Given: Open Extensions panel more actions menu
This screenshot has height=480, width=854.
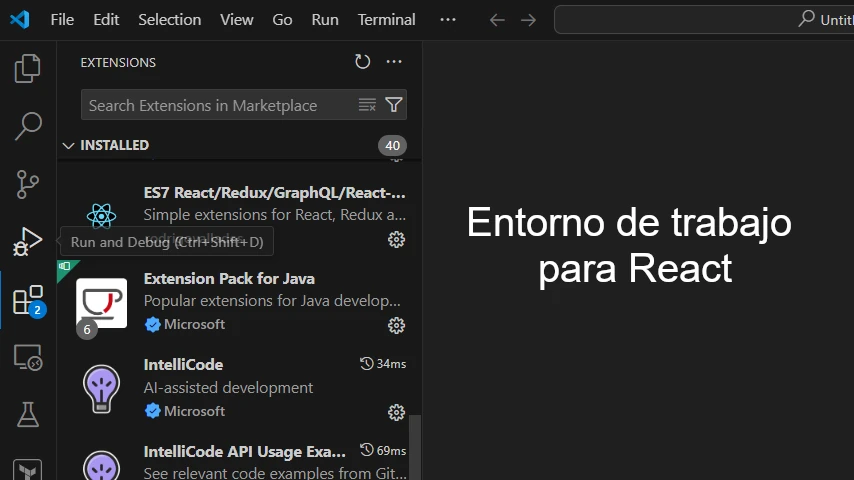Looking at the screenshot, I should [x=394, y=62].
